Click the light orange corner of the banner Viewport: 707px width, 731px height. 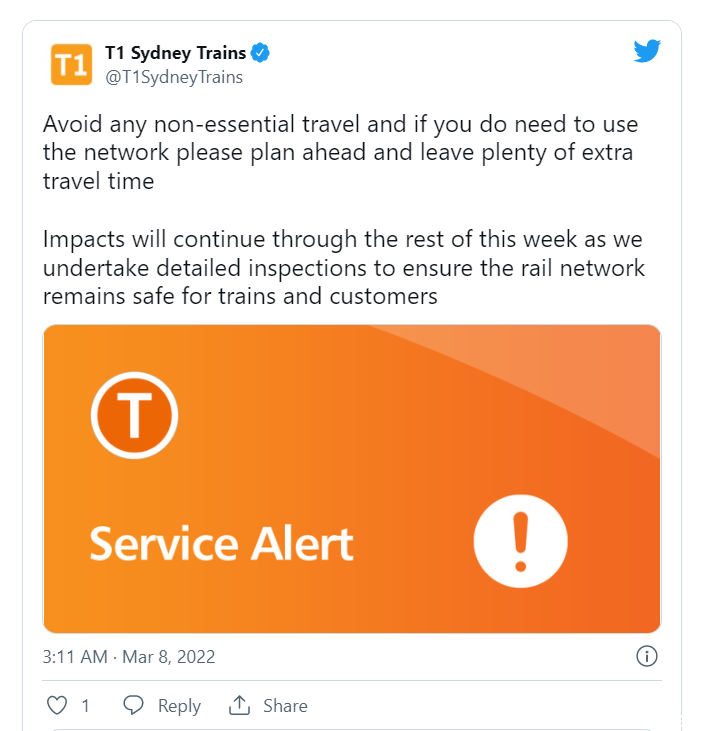(x=583, y=368)
